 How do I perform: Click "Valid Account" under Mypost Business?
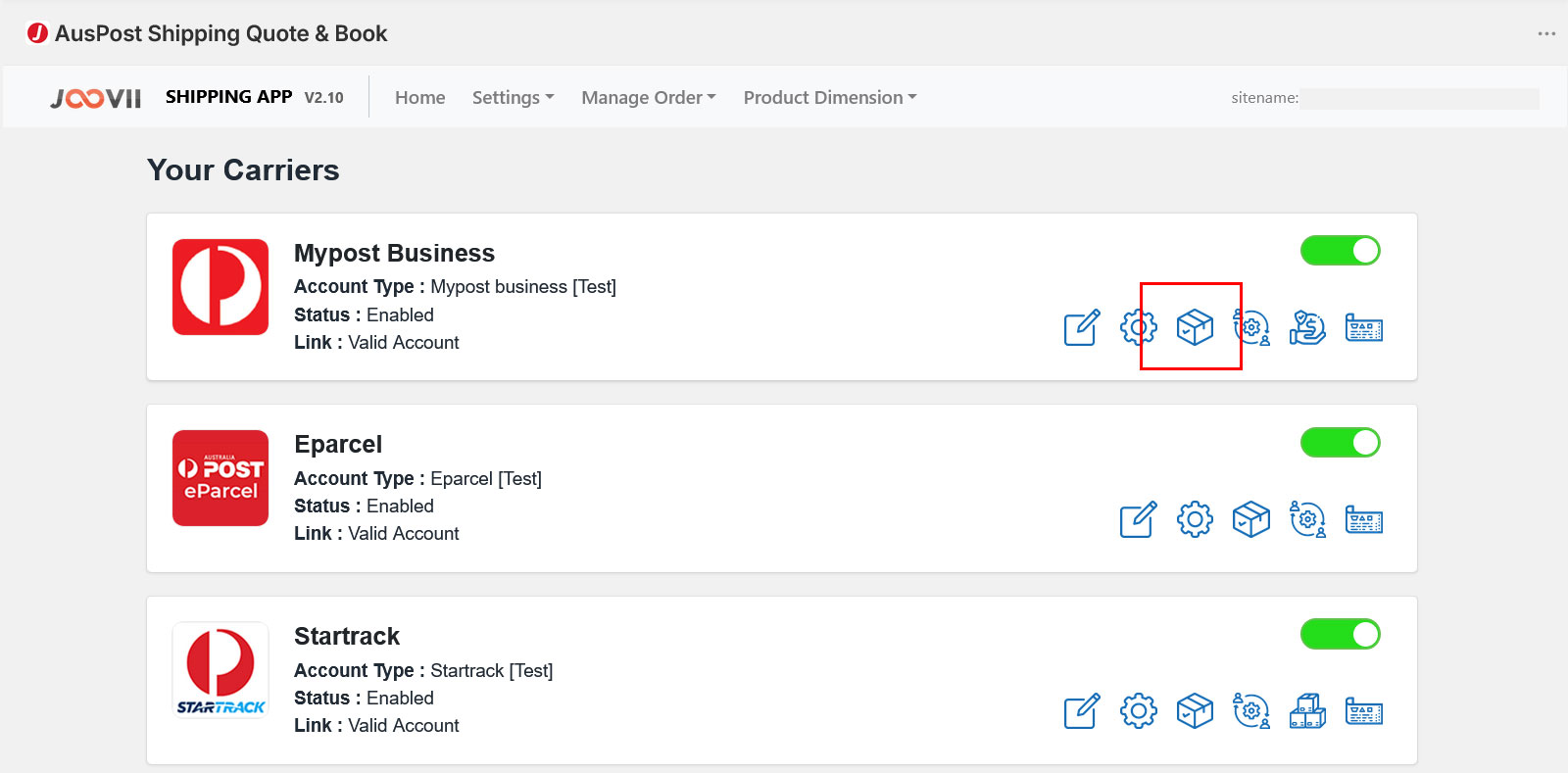point(404,342)
